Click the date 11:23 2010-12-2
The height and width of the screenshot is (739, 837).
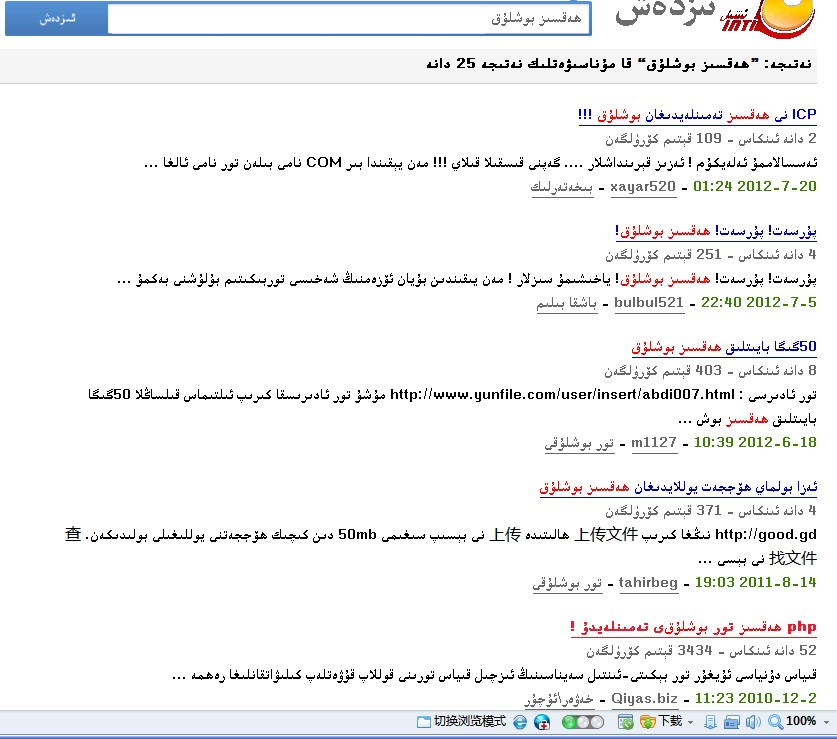755,698
